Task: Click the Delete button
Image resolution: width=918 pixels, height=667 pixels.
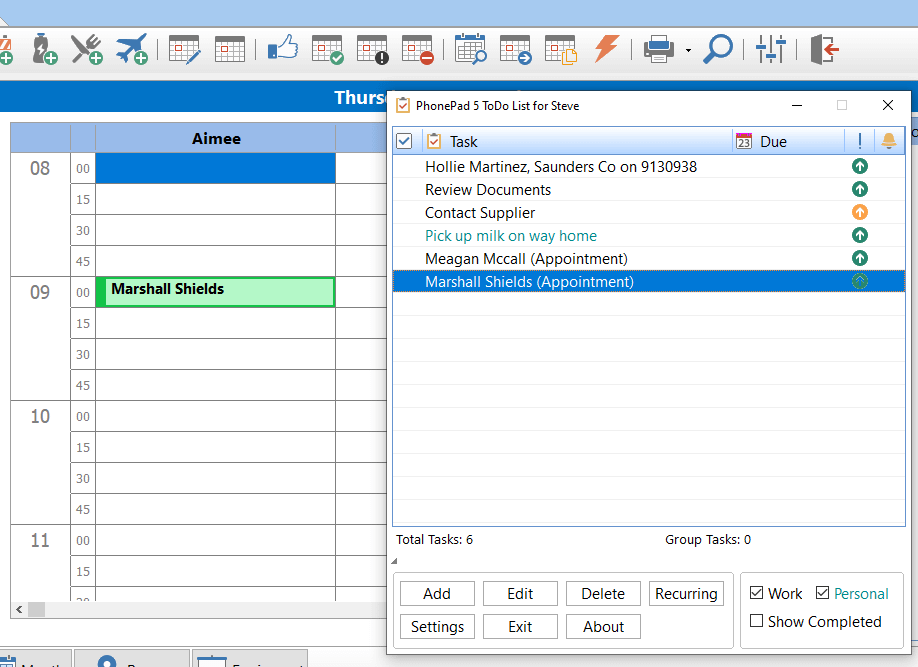Action: pos(603,593)
